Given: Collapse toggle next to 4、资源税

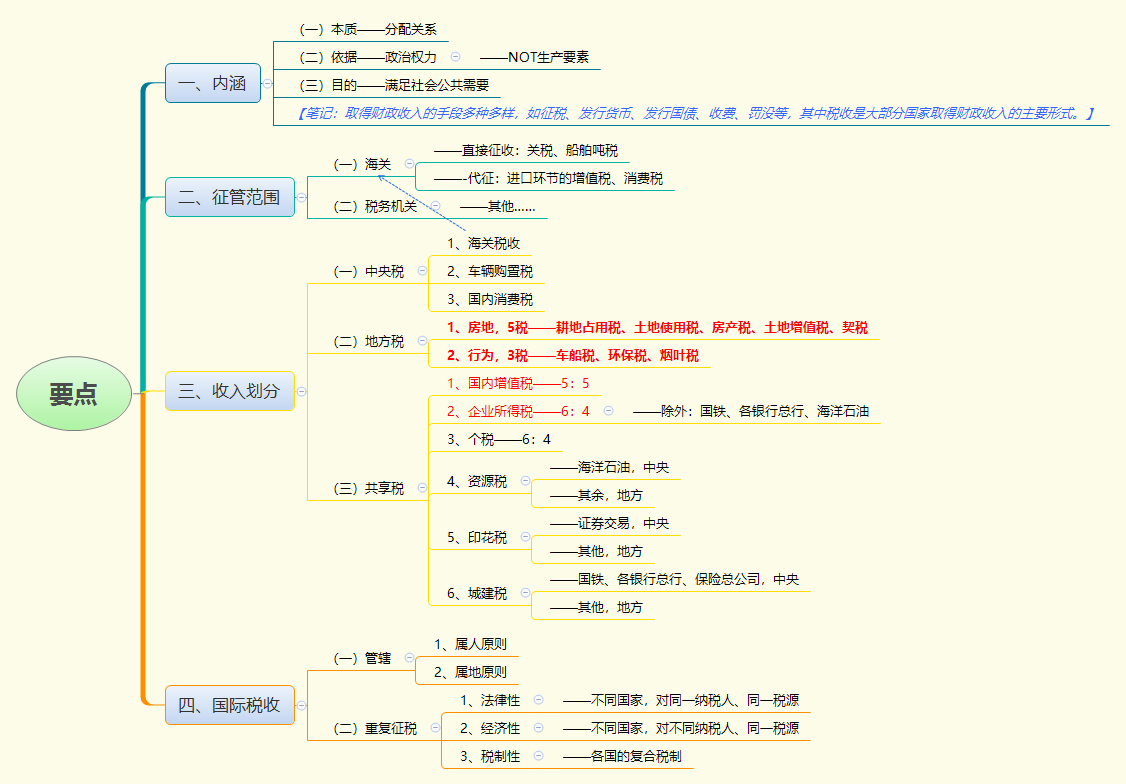Looking at the screenshot, I should [x=525, y=480].
